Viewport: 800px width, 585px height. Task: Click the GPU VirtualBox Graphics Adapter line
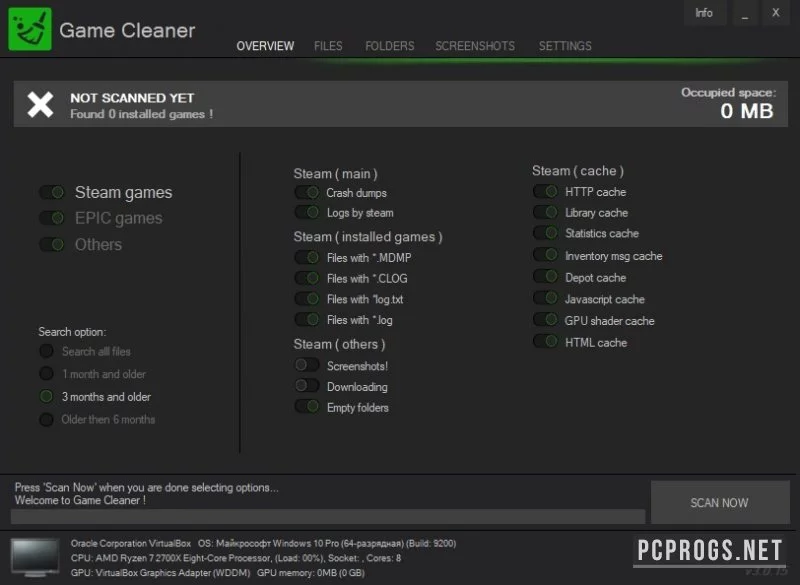(218, 573)
